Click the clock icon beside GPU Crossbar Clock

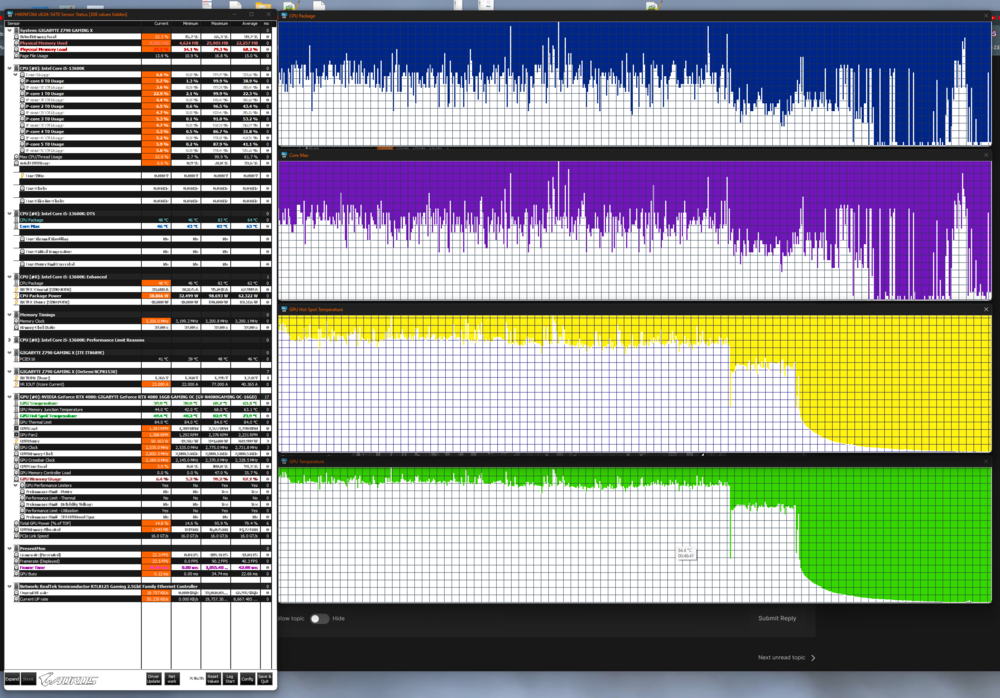[17, 460]
